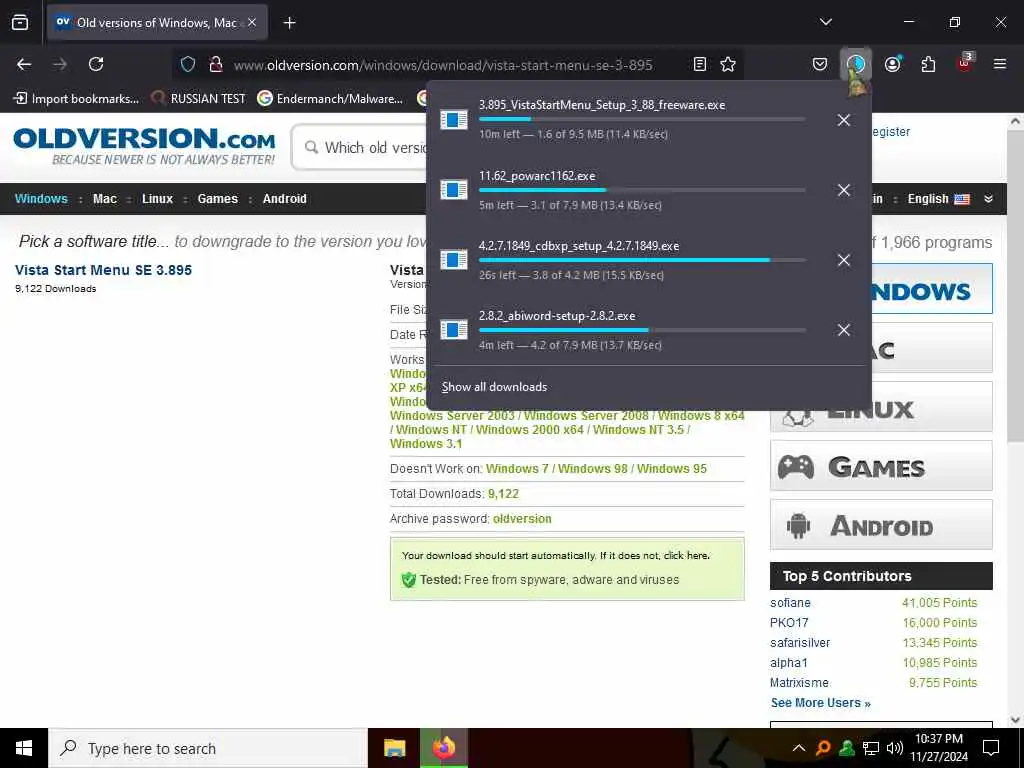Open contributor sofiane profile
Viewport: 1024px width, 768px height.
[x=790, y=603]
